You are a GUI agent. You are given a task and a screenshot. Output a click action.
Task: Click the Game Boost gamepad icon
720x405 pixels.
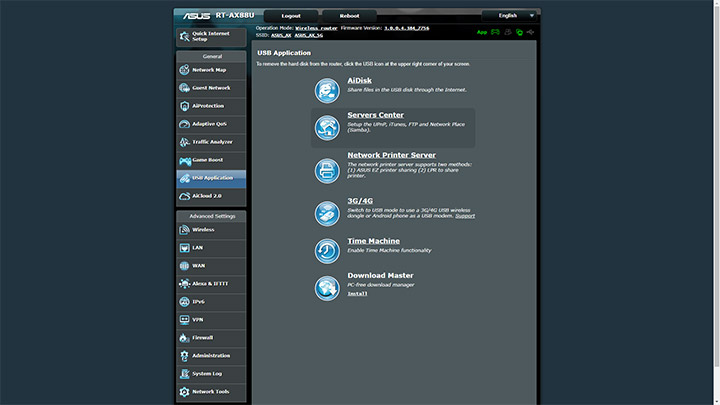(185, 160)
